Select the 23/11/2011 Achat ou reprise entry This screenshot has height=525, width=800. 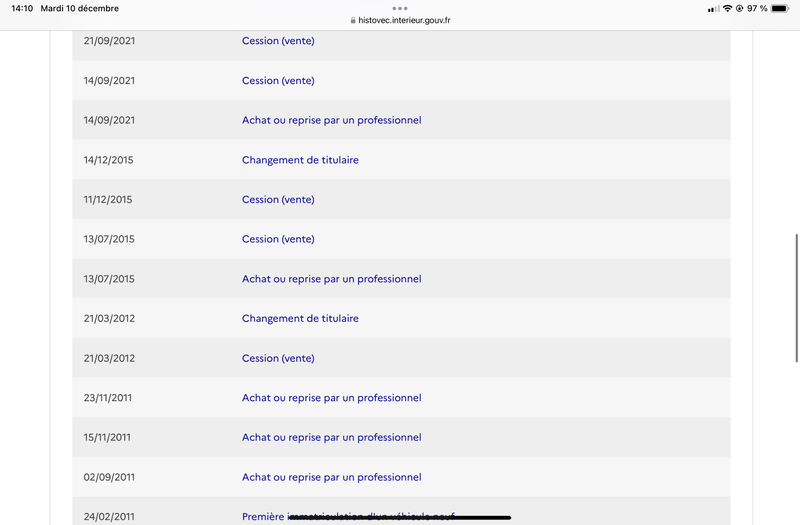[332, 397]
